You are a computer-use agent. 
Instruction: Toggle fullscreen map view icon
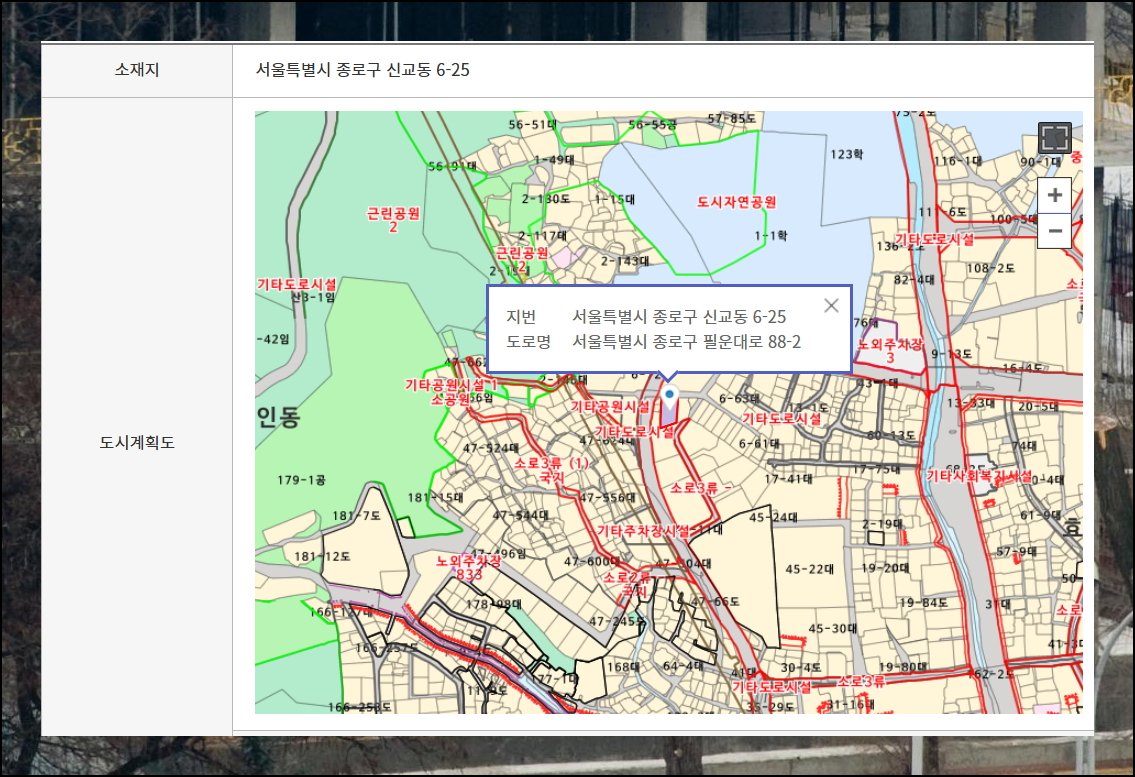(1055, 138)
